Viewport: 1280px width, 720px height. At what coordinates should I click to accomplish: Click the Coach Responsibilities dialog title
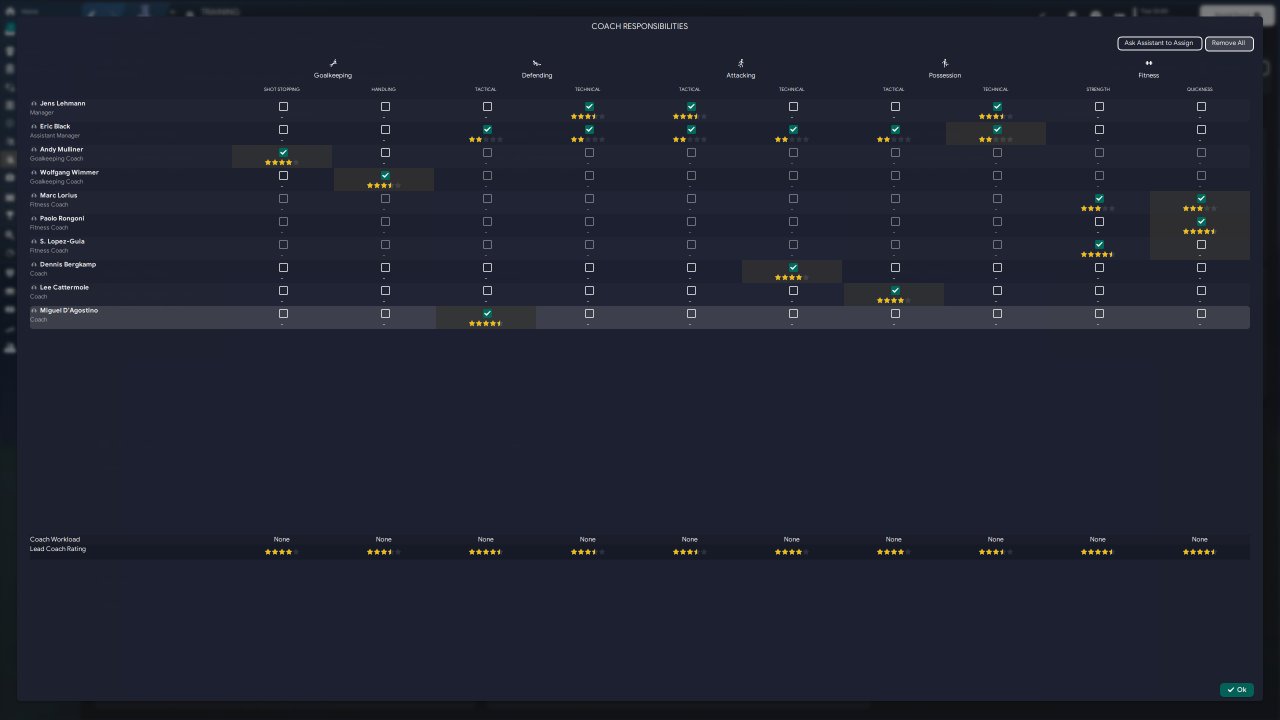640,26
